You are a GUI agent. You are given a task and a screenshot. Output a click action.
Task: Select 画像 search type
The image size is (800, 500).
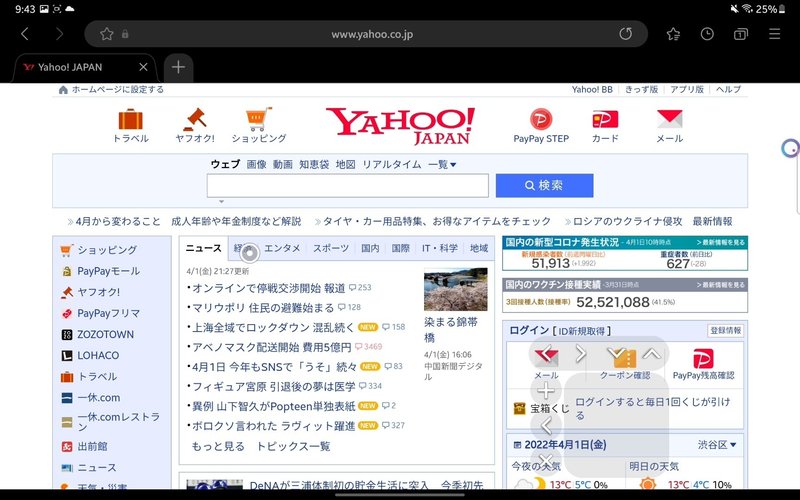point(257,164)
